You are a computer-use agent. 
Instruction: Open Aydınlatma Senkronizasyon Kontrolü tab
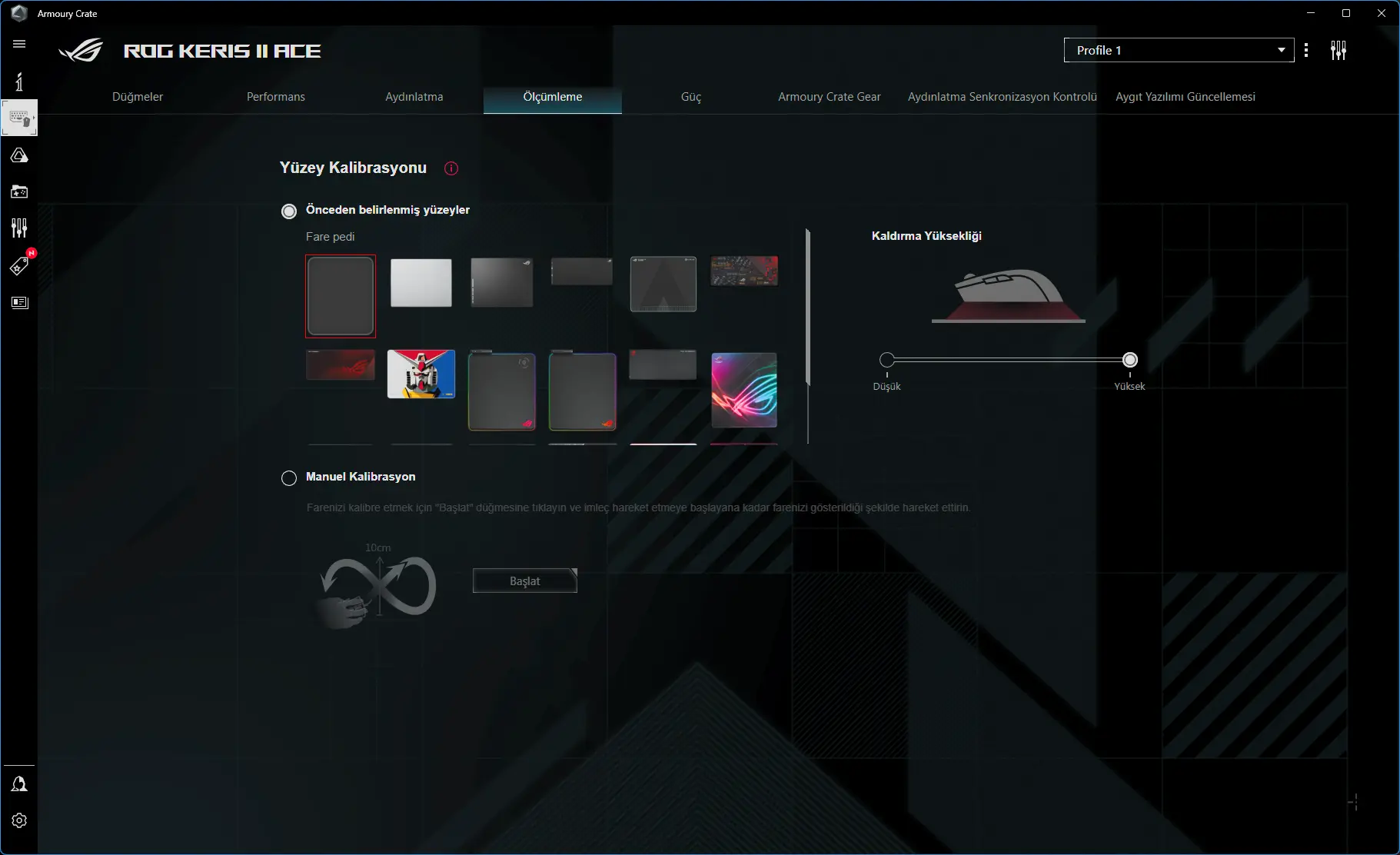(1003, 97)
